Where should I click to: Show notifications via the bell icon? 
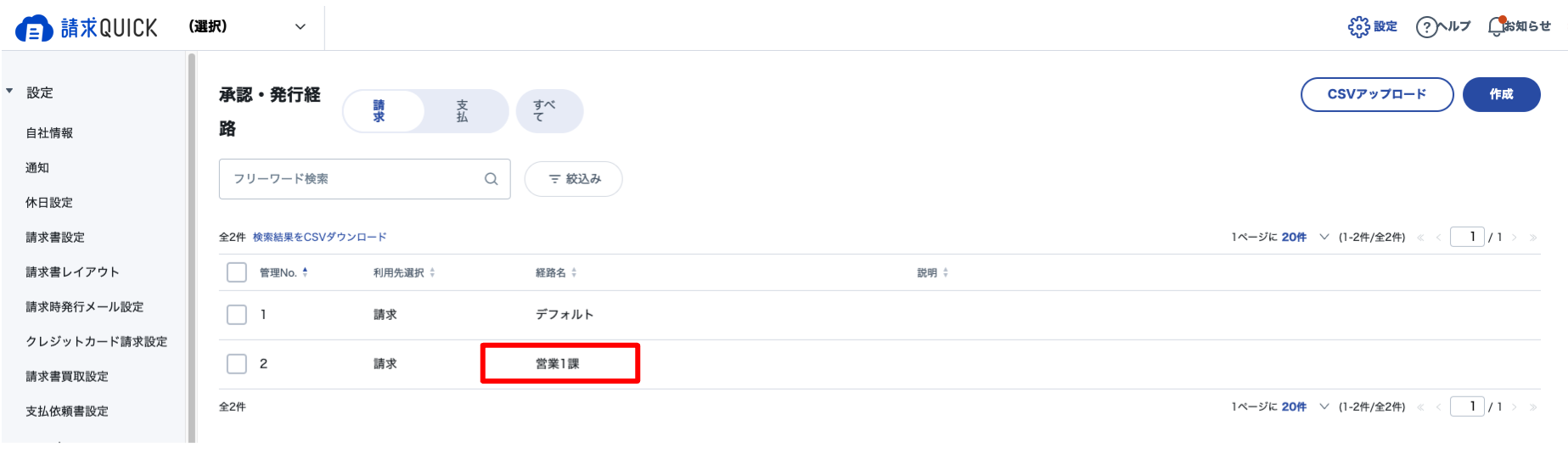coord(1497,26)
